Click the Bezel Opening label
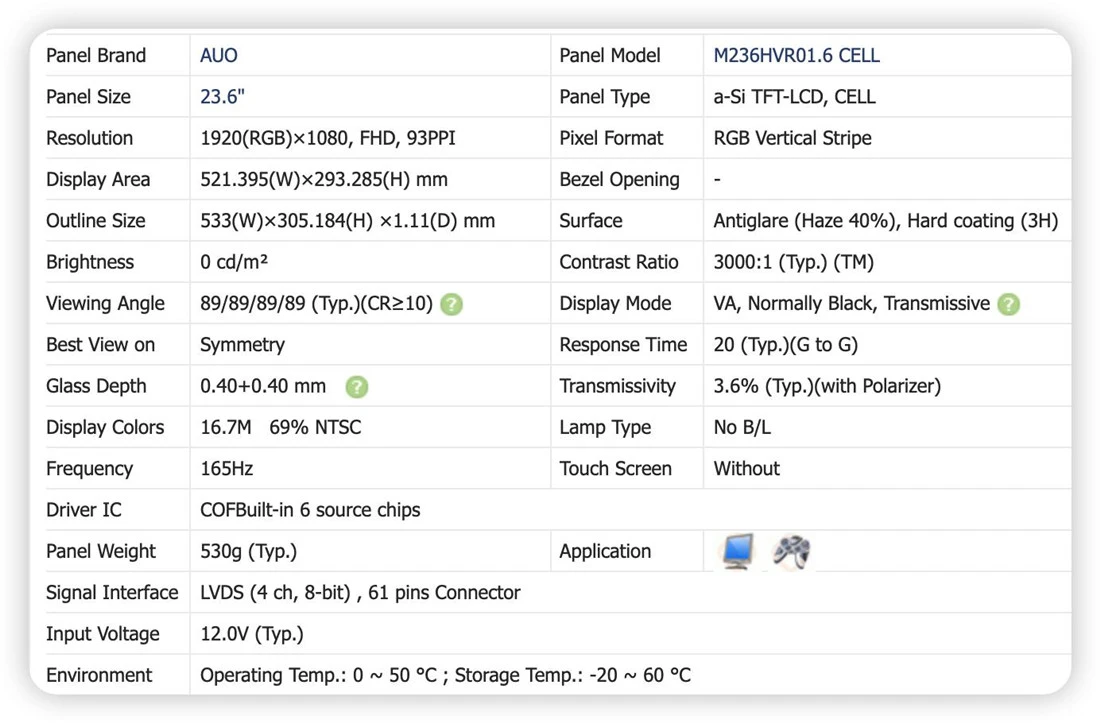This screenshot has height=723, width=1100. tap(619, 180)
